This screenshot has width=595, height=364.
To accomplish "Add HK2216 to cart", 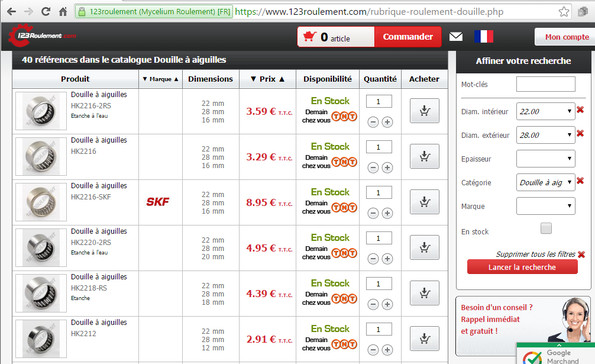I will [425, 156].
